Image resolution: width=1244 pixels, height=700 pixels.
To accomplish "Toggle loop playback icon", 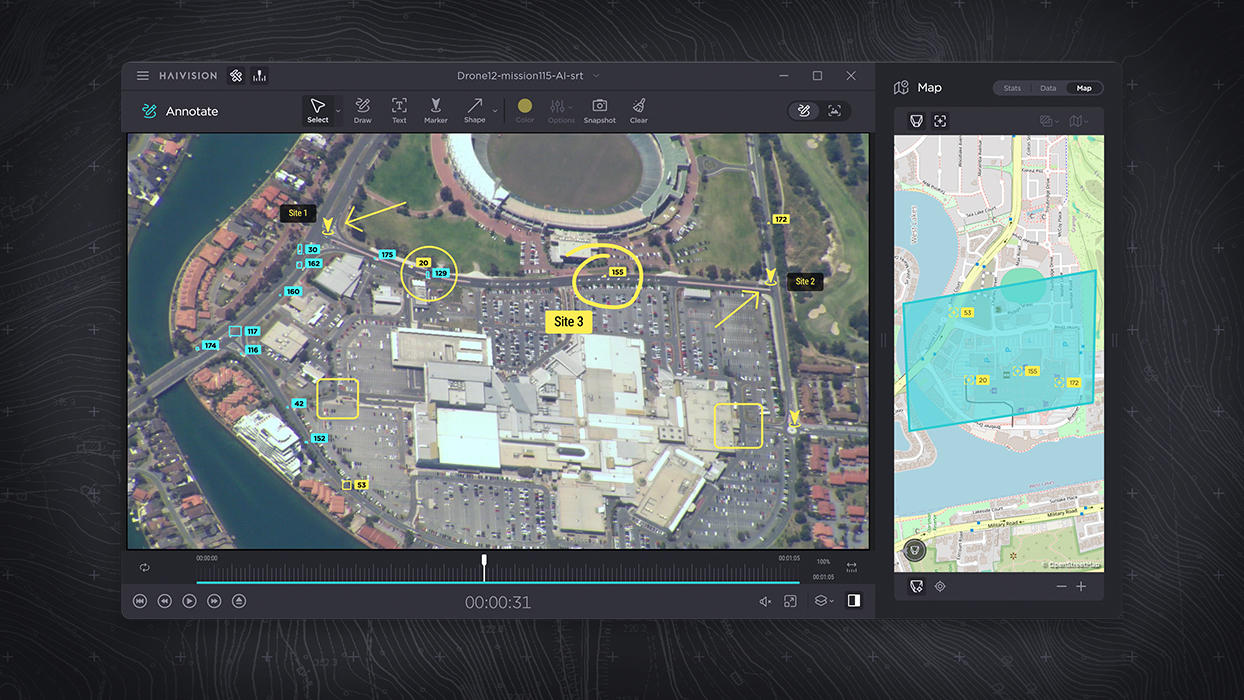I will point(145,567).
